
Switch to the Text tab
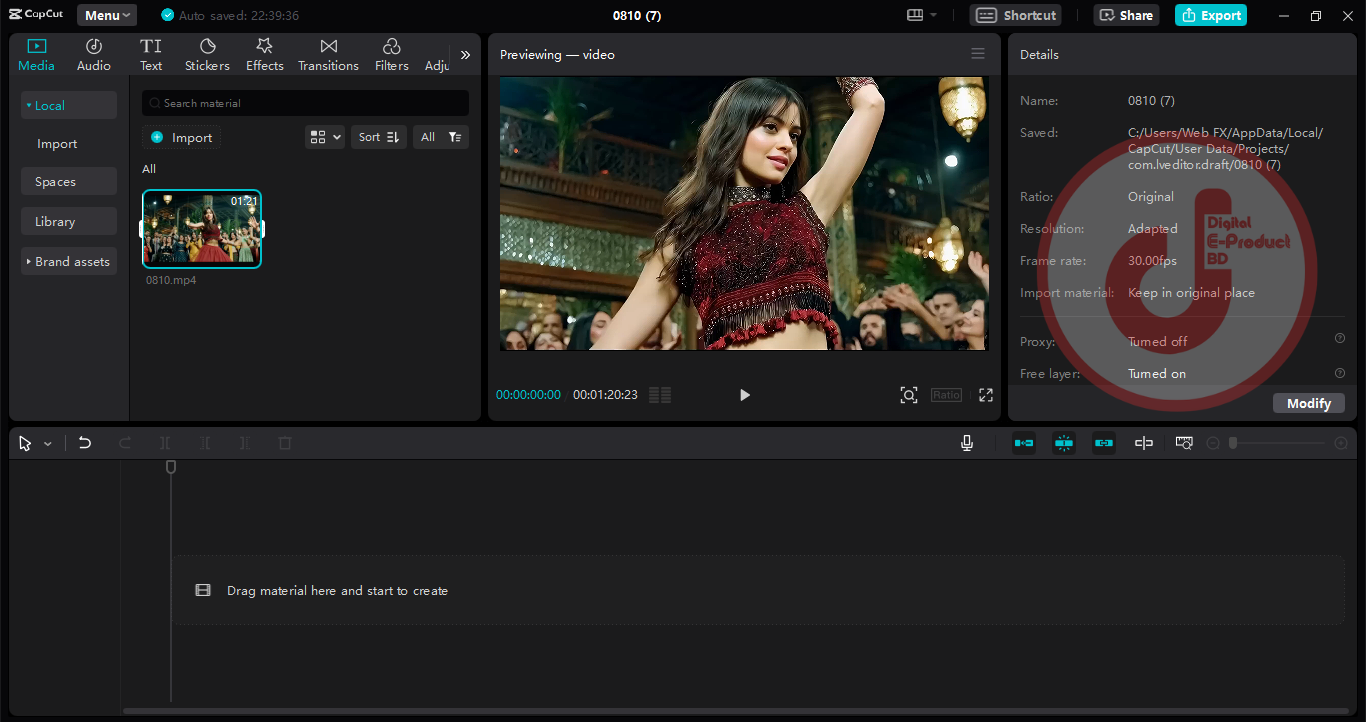(x=151, y=55)
